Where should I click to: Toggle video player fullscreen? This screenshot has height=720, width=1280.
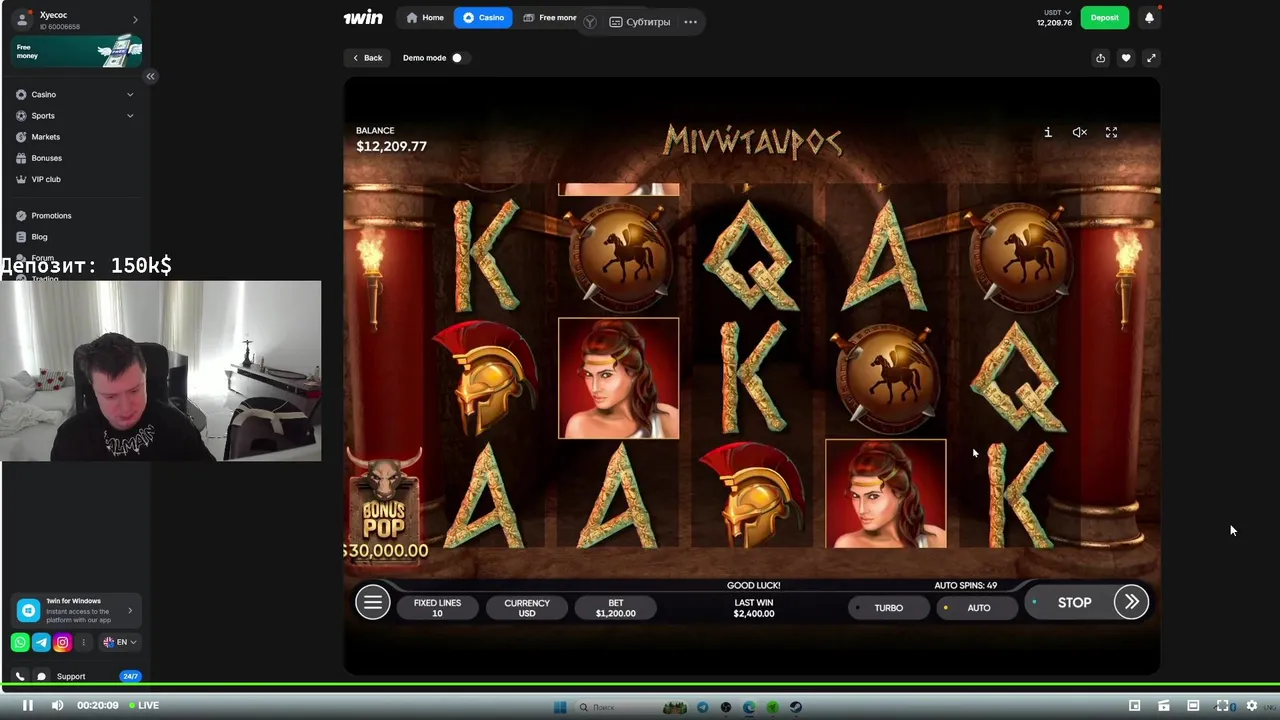click(1222, 705)
